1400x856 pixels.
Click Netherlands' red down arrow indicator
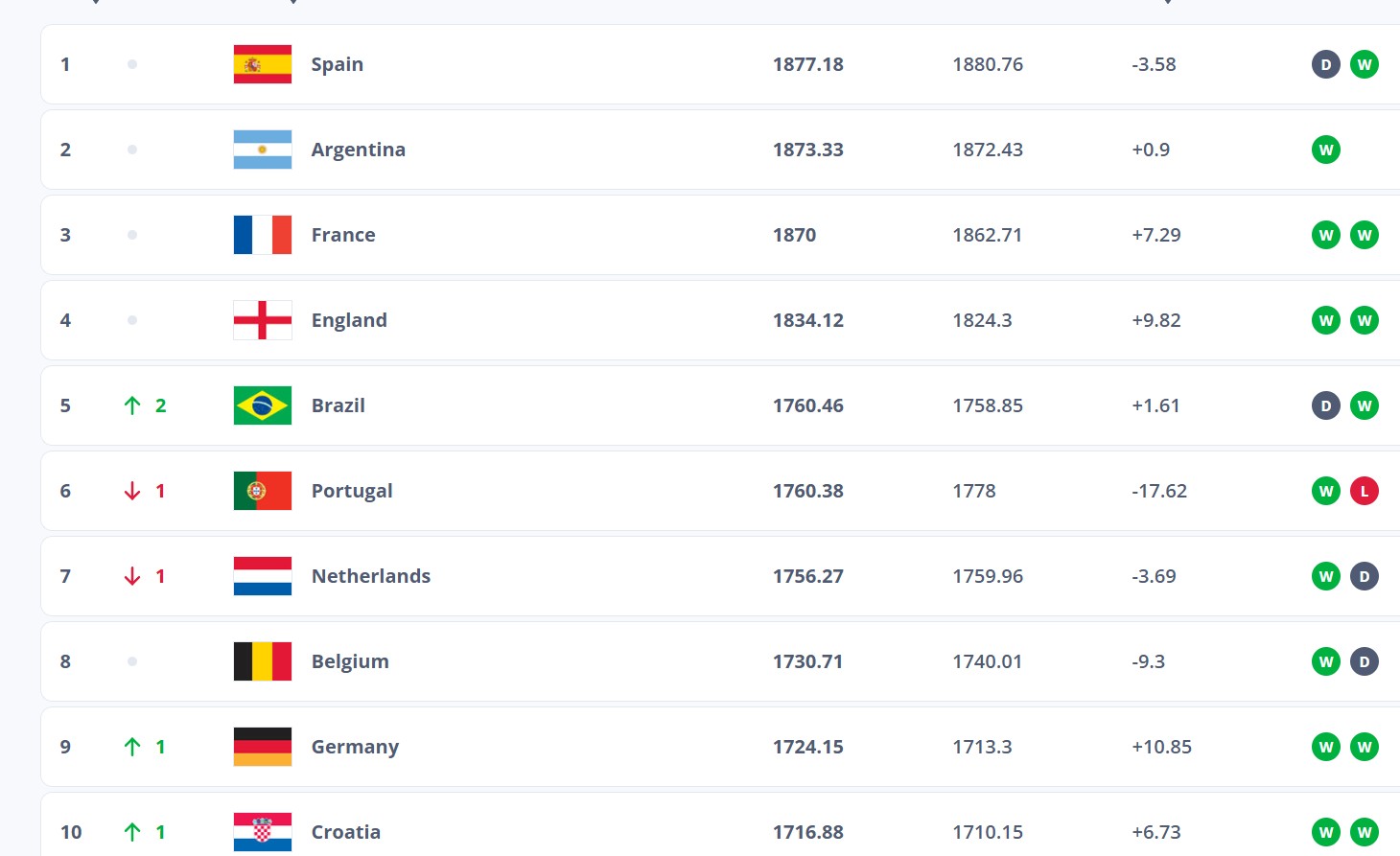click(x=132, y=576)
